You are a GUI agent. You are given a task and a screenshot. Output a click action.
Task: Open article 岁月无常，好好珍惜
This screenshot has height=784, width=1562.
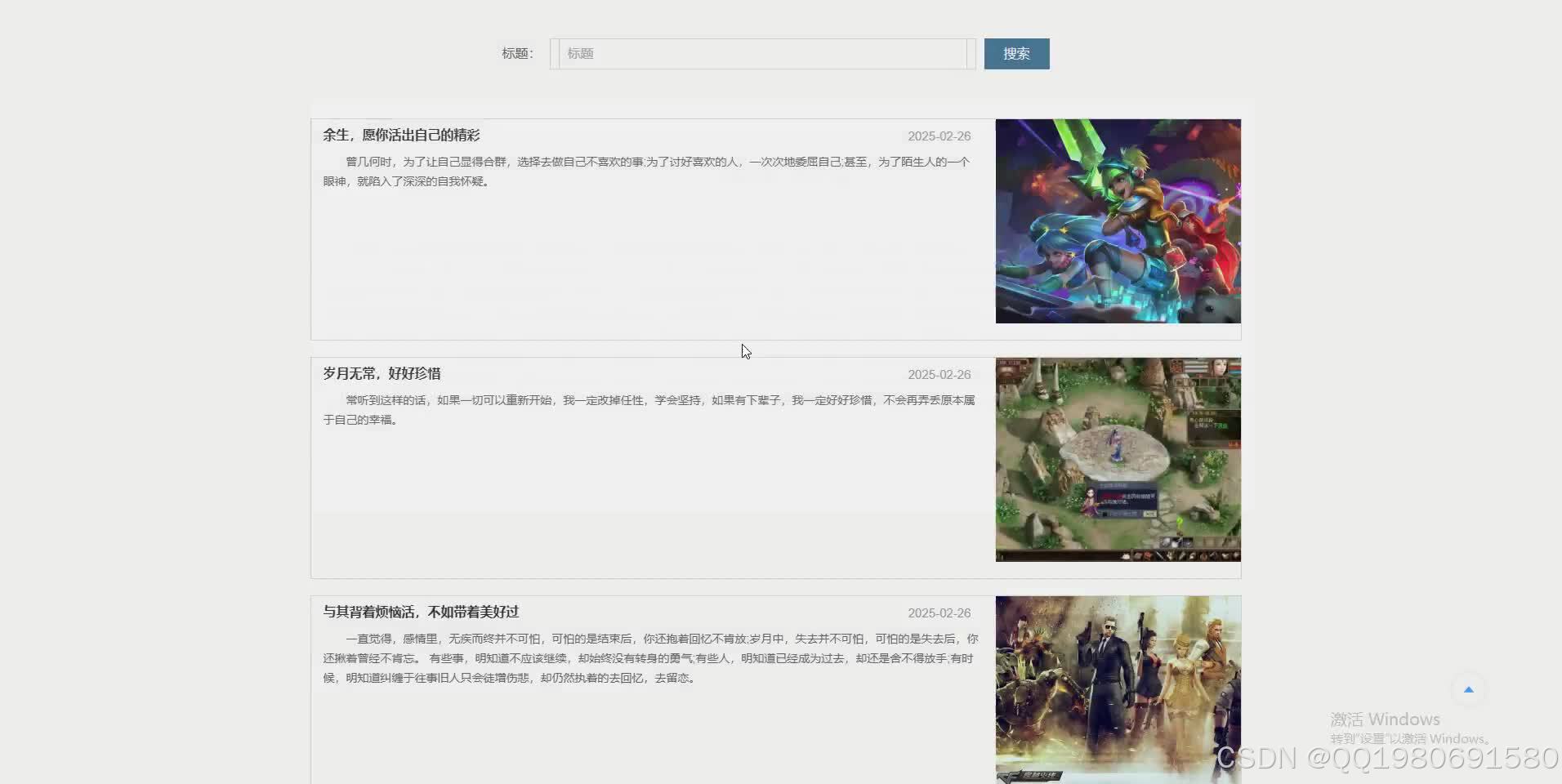click(382, 373)
